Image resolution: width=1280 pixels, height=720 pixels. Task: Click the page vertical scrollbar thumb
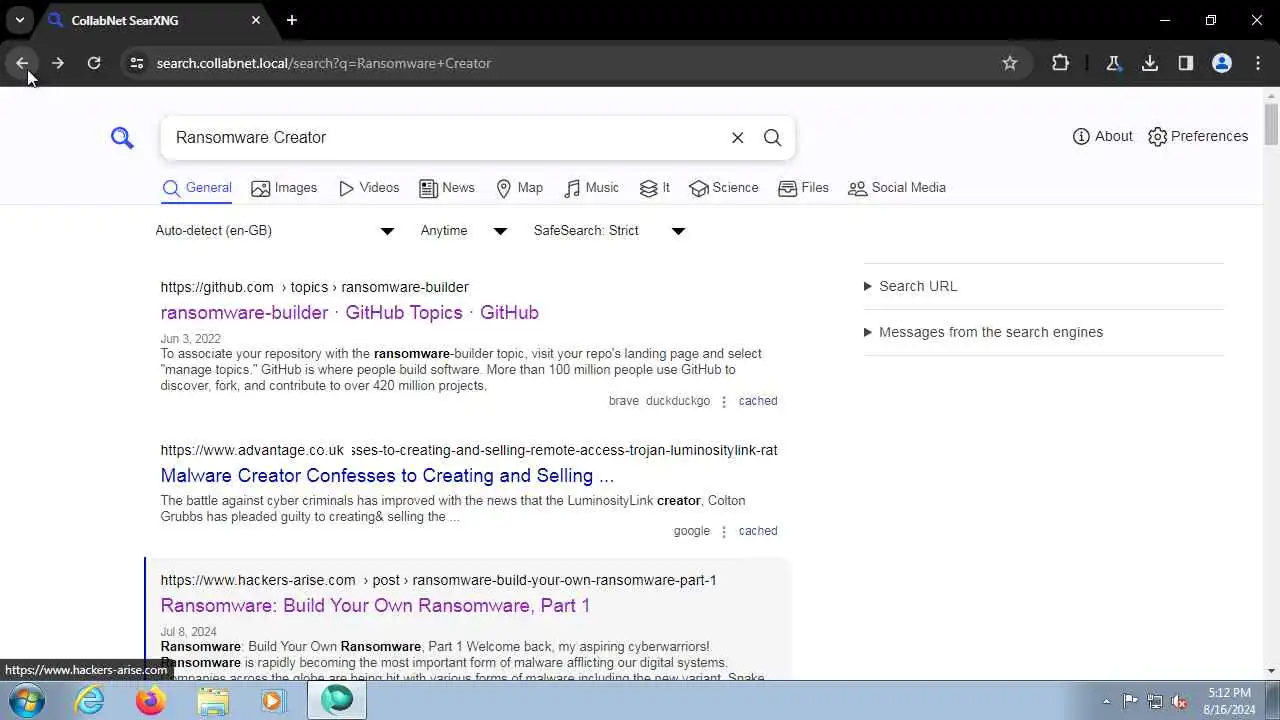[1271, 125]
